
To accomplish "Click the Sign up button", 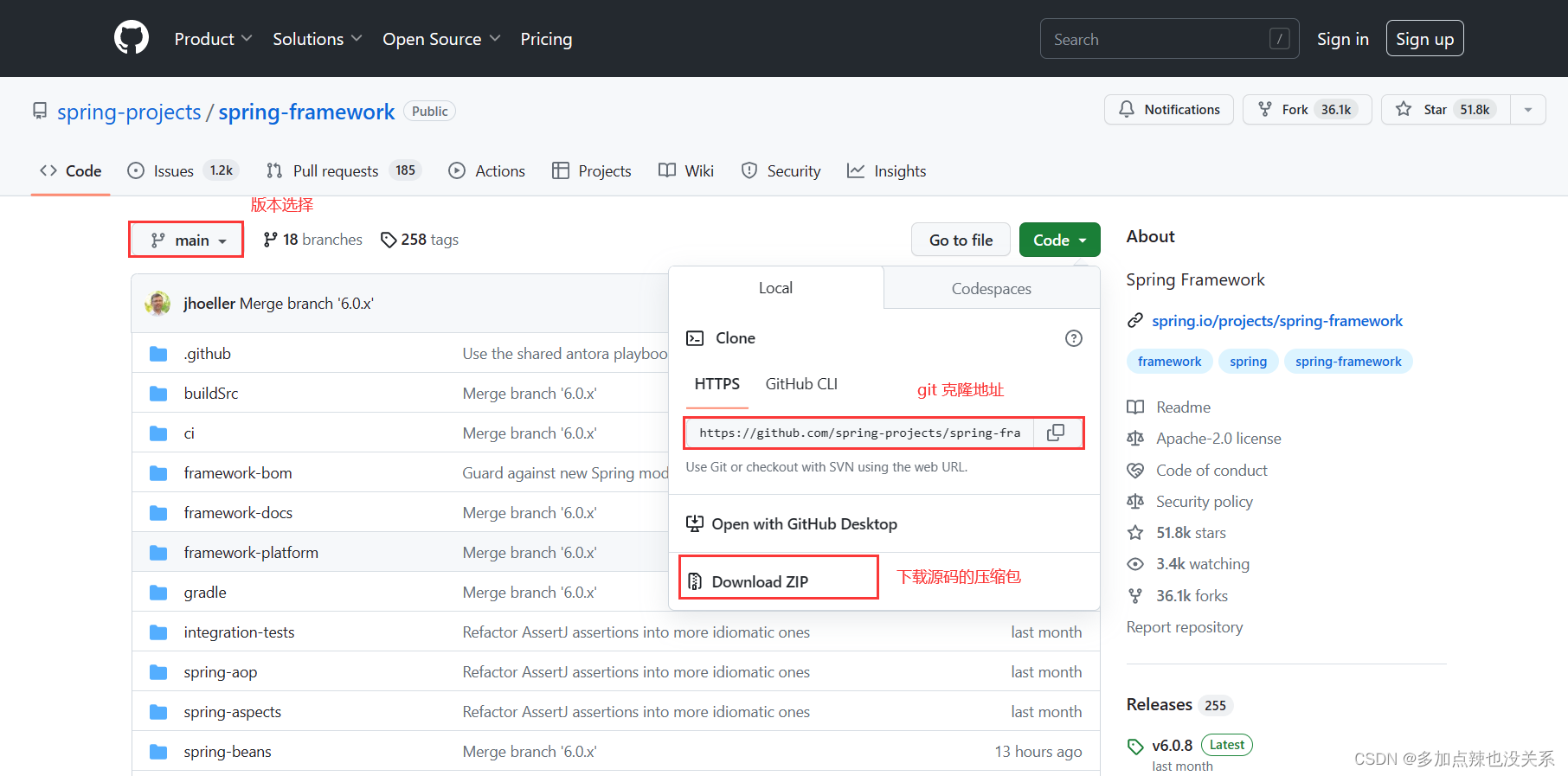I will tap(1424, 39).
